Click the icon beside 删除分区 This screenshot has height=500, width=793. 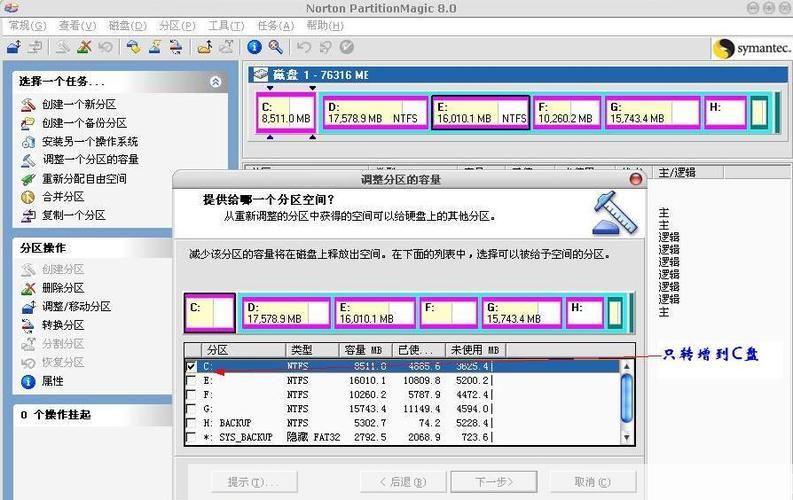(x=28, y=288)
